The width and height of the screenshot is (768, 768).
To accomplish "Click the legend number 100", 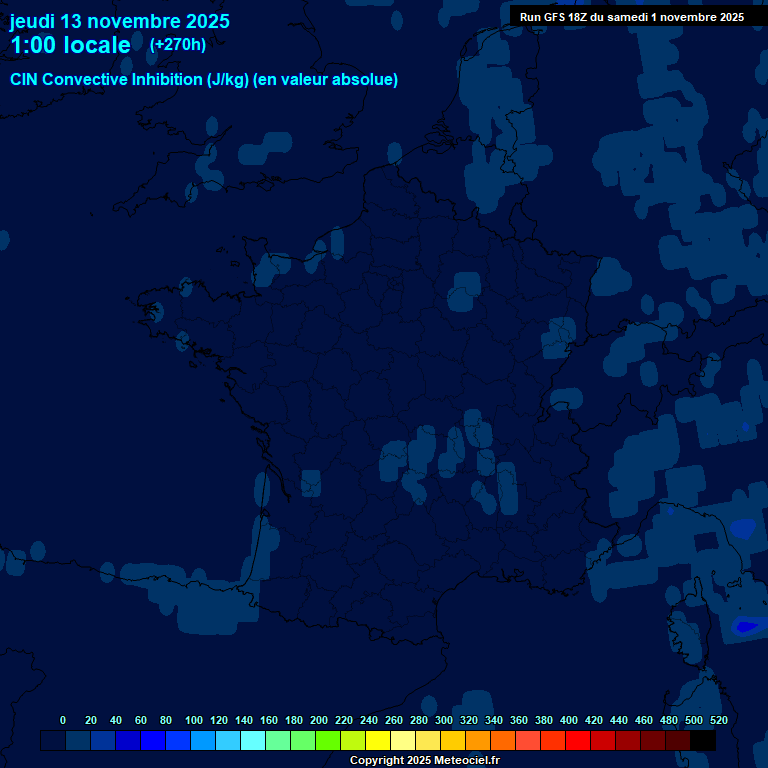I will [194, 720].
